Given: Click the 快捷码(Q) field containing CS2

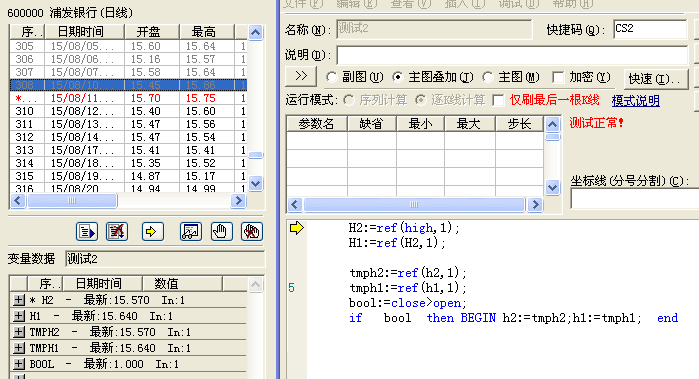Looking at the screenshot, I should point(650,29).
